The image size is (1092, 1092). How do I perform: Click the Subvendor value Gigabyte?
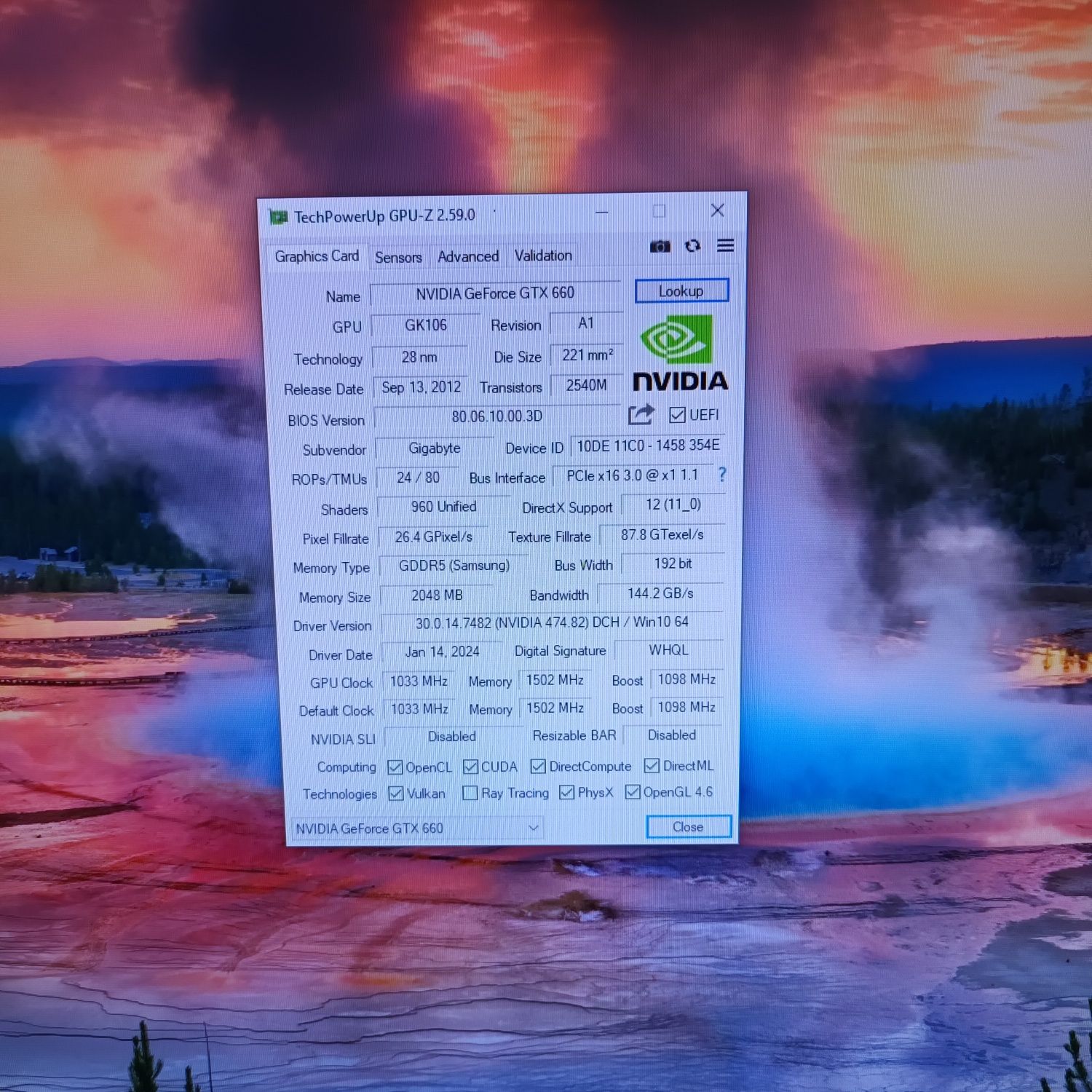pos(435,448)
